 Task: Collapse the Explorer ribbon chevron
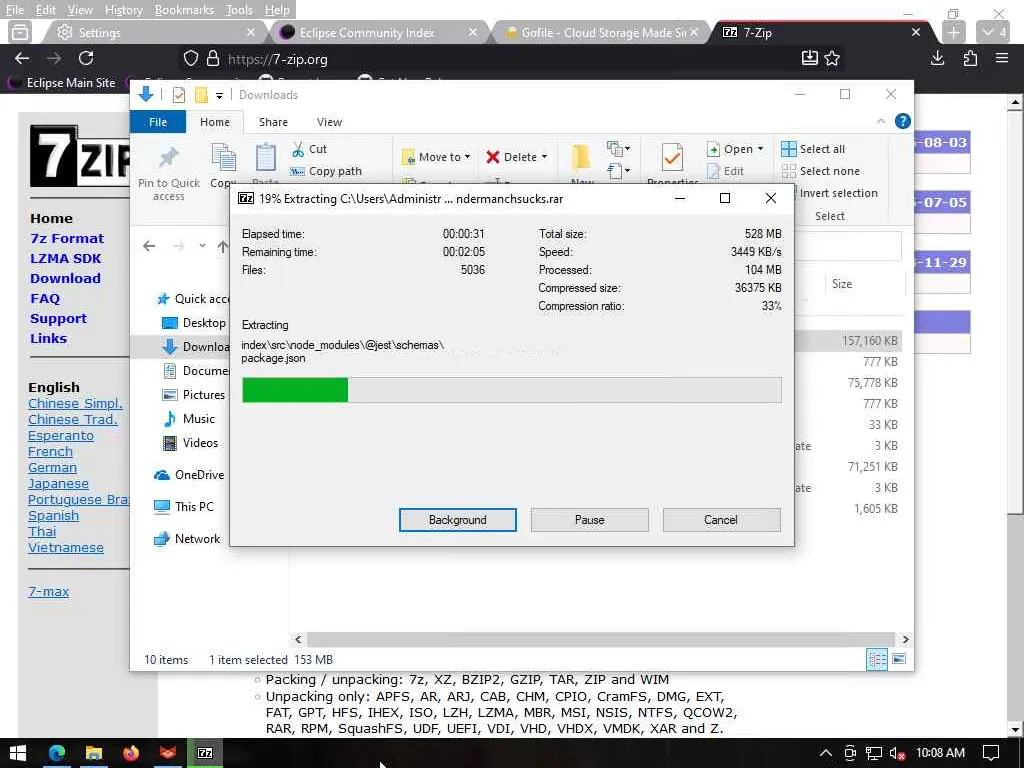880,121
